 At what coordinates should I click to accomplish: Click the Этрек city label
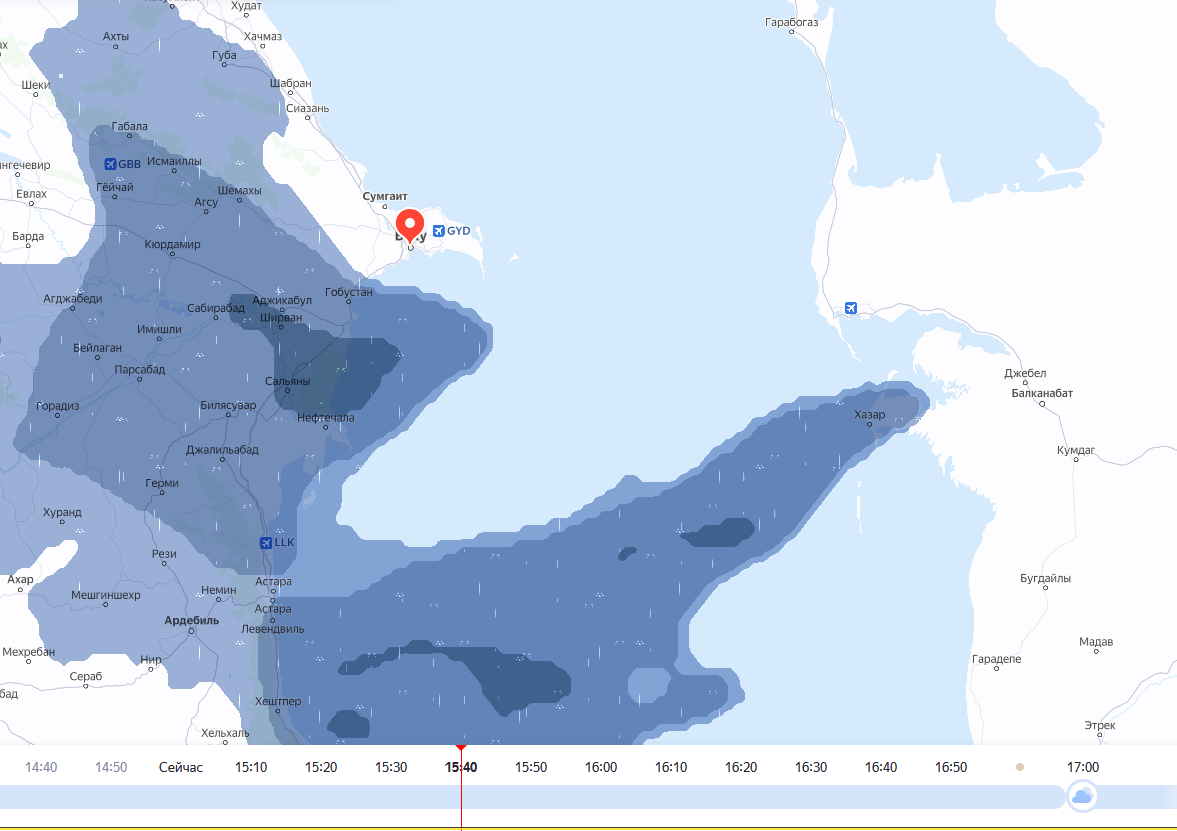1100,725
